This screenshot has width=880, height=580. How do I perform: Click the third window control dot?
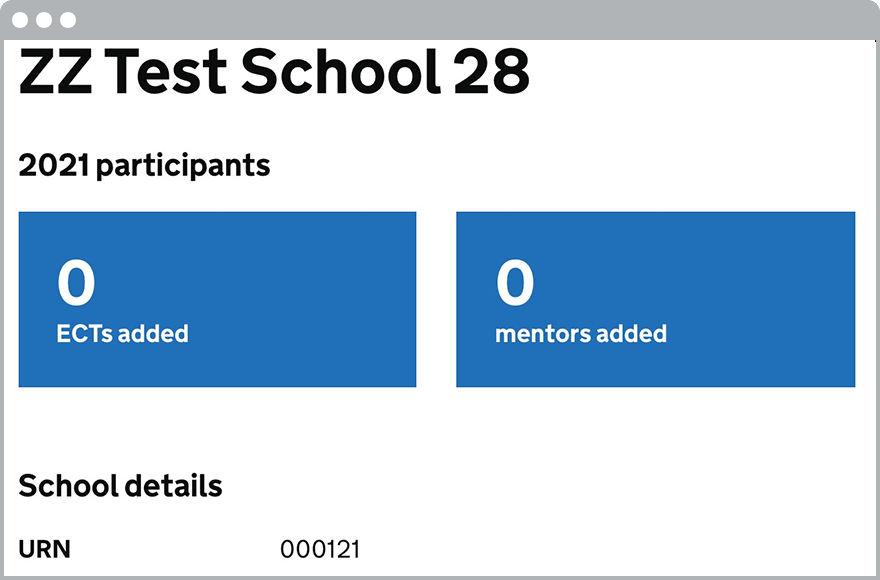pos(68,20)
